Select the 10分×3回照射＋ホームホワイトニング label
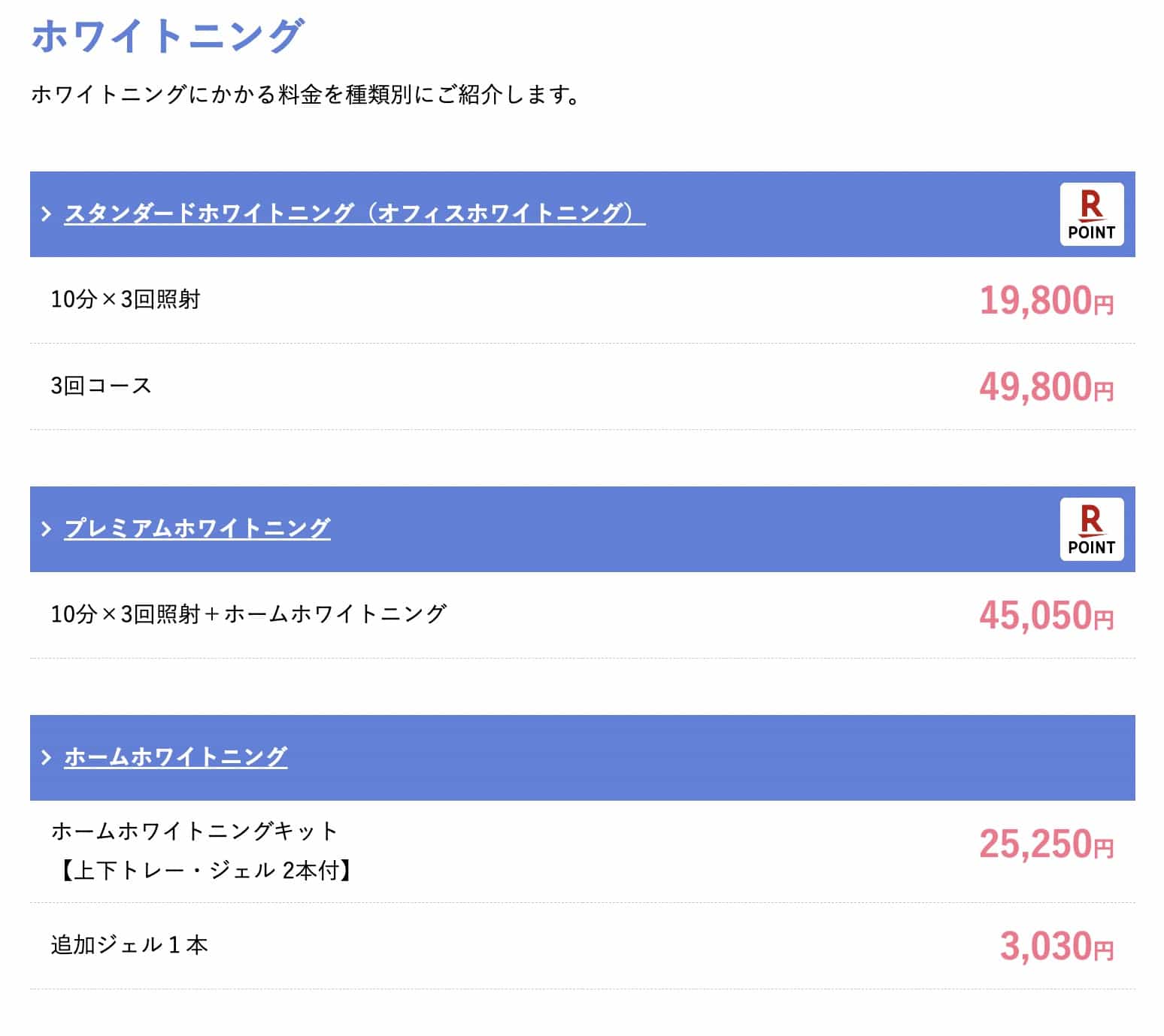The image size is (1164, 1036). [248, 614]
